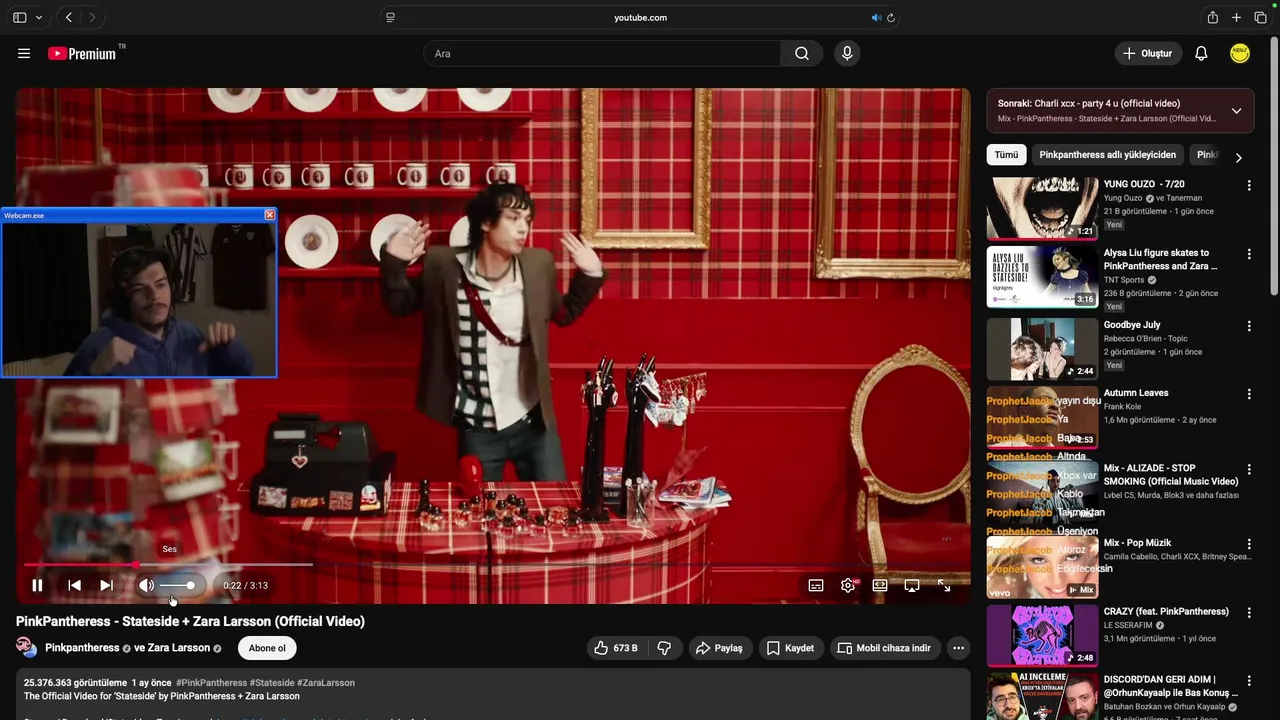Subscribe with Abone ol button

click(267, 648)
